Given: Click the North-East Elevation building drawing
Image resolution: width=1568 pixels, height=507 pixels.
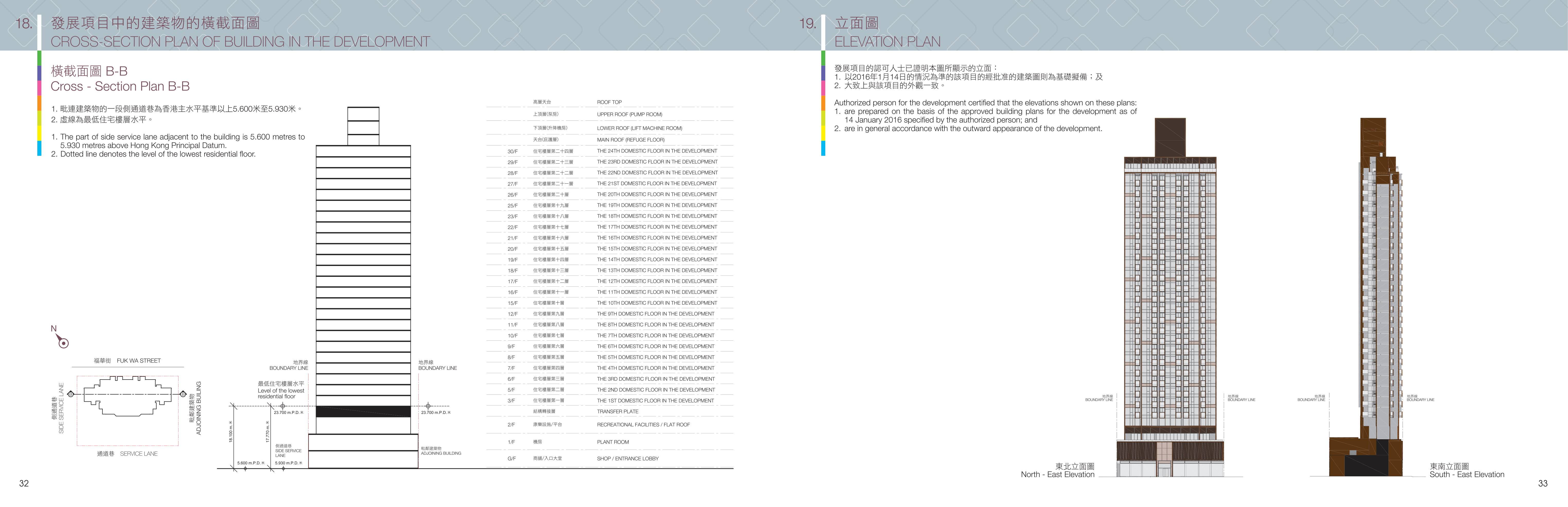Looking at the screenshot, I should pos(1170,297).
